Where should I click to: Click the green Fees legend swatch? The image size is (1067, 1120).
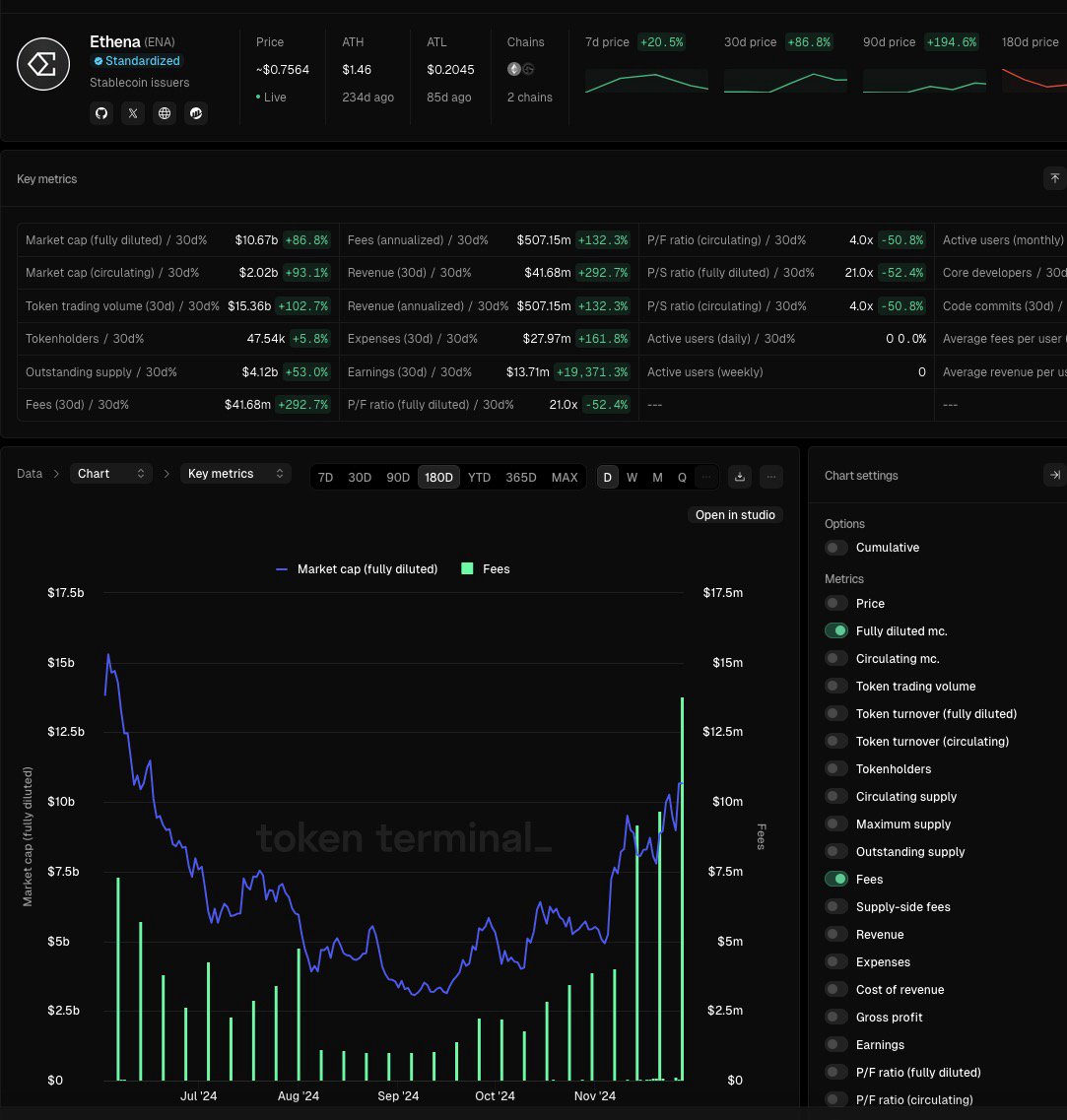click(465, 568)
